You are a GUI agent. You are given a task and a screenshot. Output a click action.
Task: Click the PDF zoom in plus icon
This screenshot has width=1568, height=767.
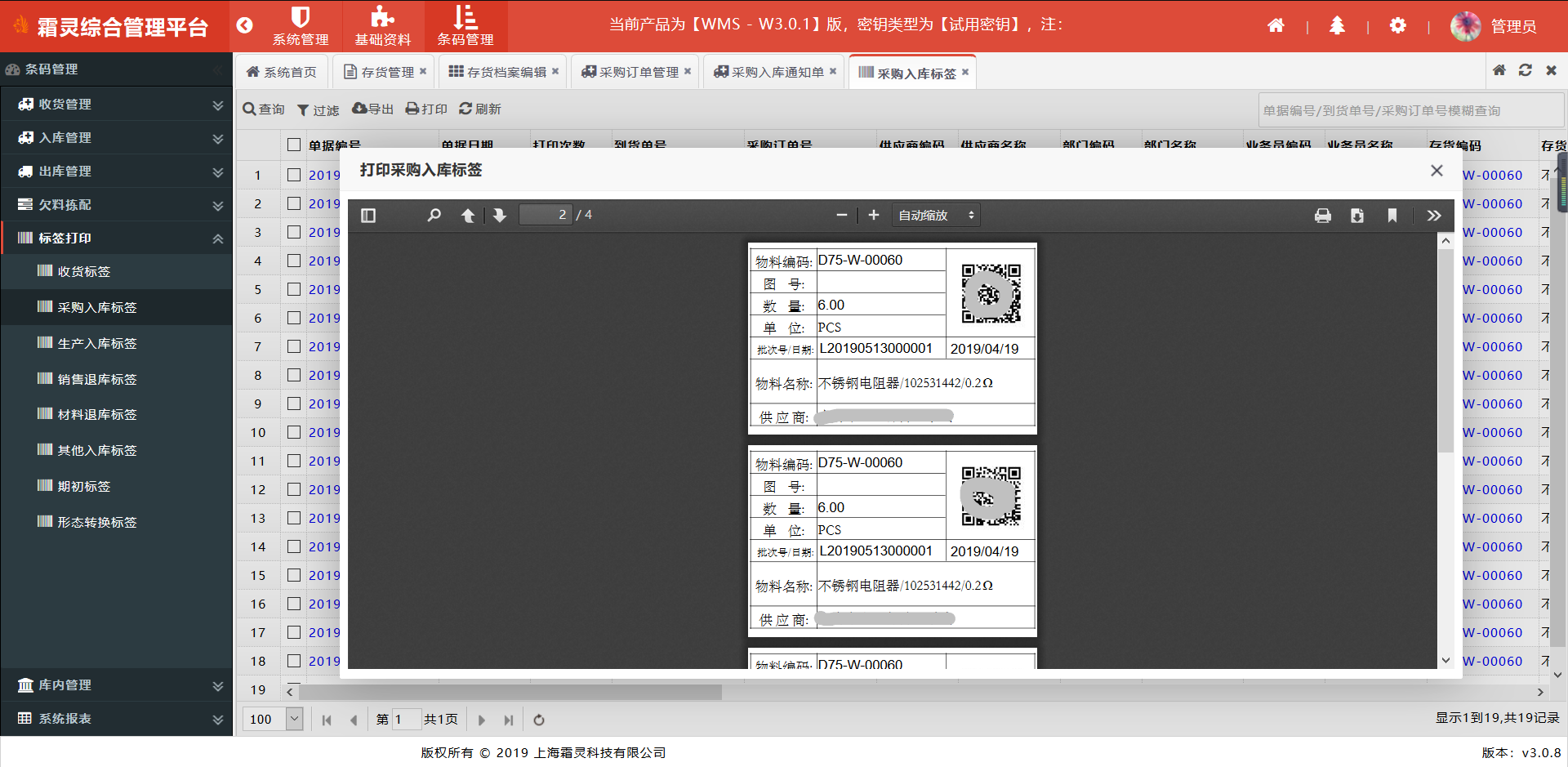(873, 215)
